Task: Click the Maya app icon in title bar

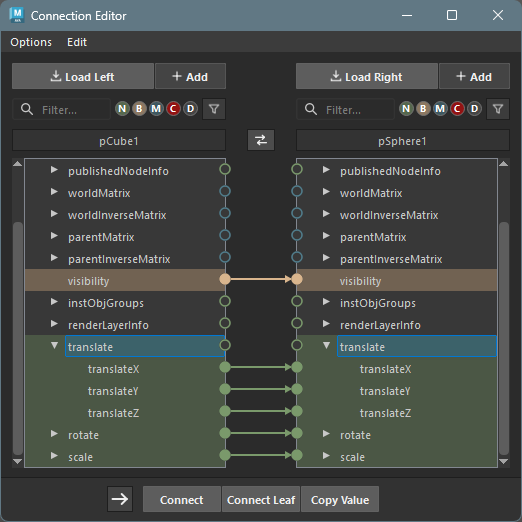Action: (17, 15)
